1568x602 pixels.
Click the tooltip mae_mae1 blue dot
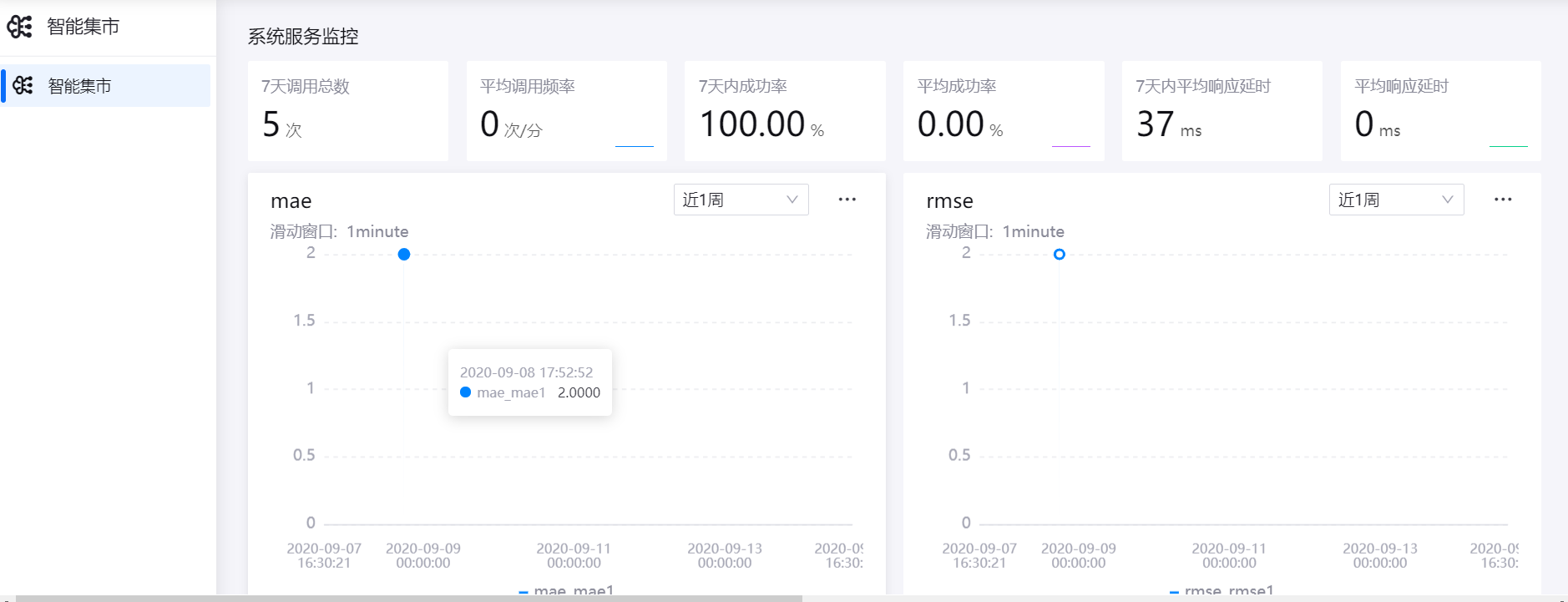[x=466, y=392]
